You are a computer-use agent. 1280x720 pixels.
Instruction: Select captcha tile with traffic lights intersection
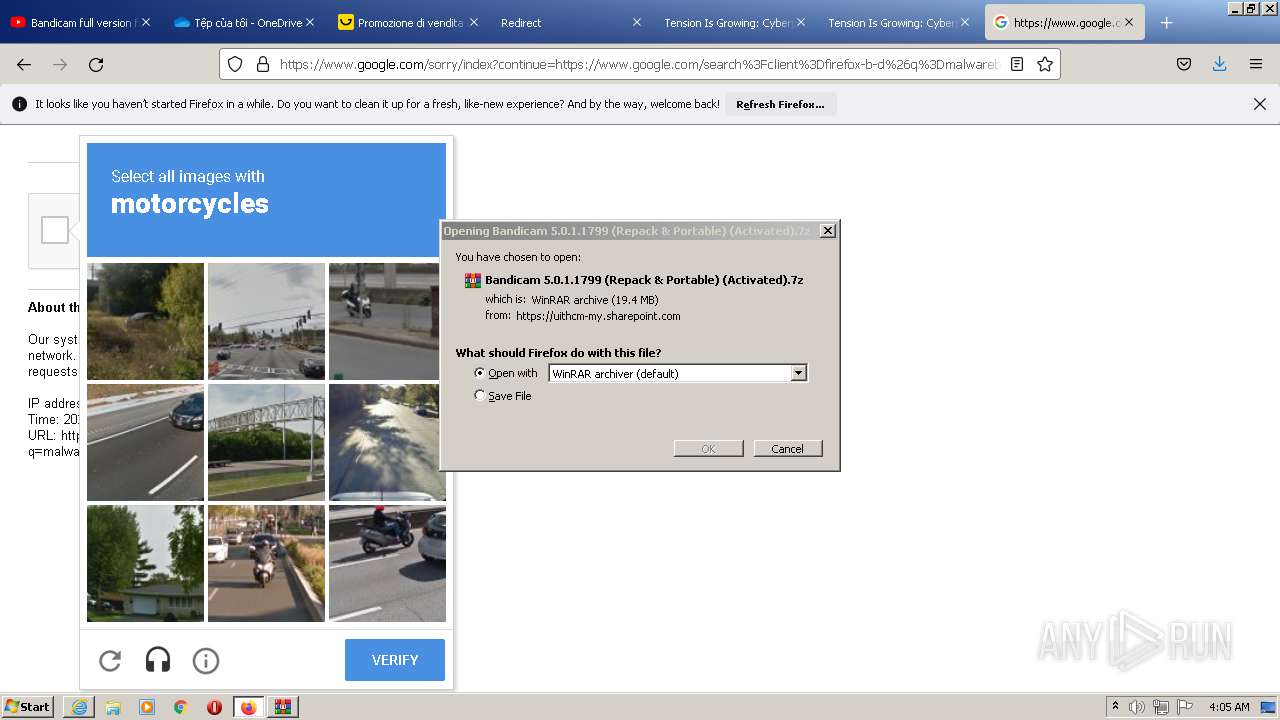pyautogui.click(x=266, y=321)
